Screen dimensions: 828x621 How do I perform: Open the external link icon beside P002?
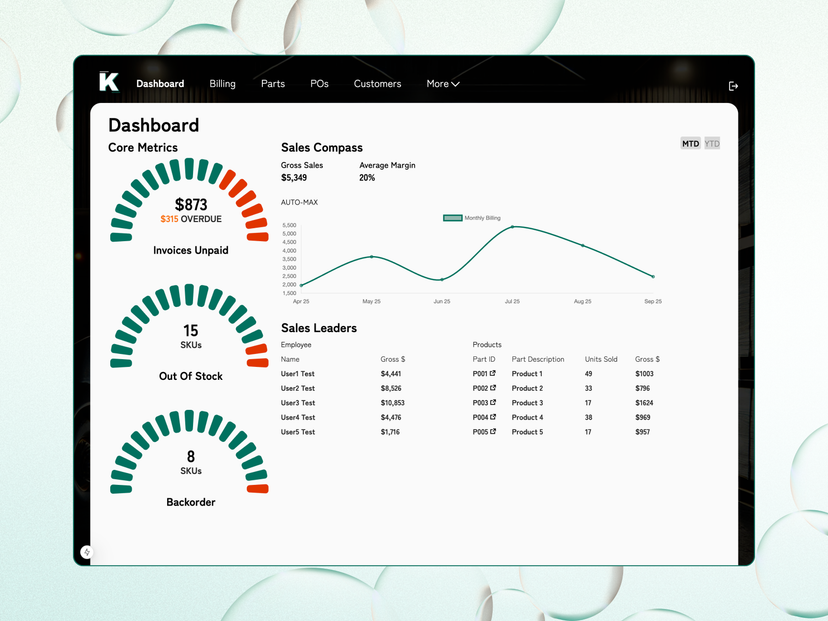[x=493, y=388]
